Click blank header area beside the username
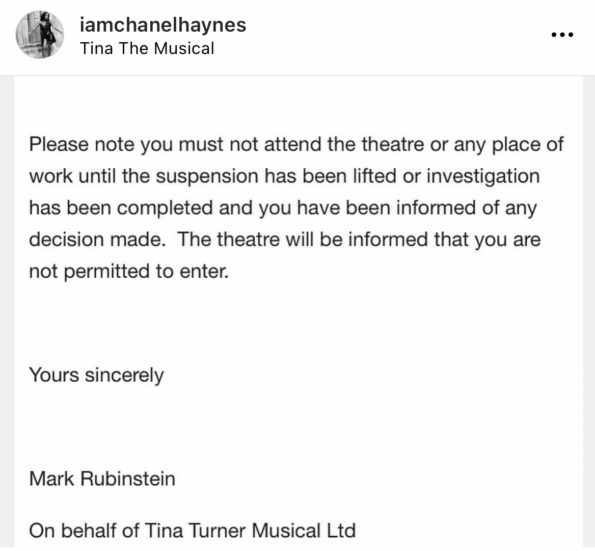Screen dimensions: 595x551 click(398, 35)
